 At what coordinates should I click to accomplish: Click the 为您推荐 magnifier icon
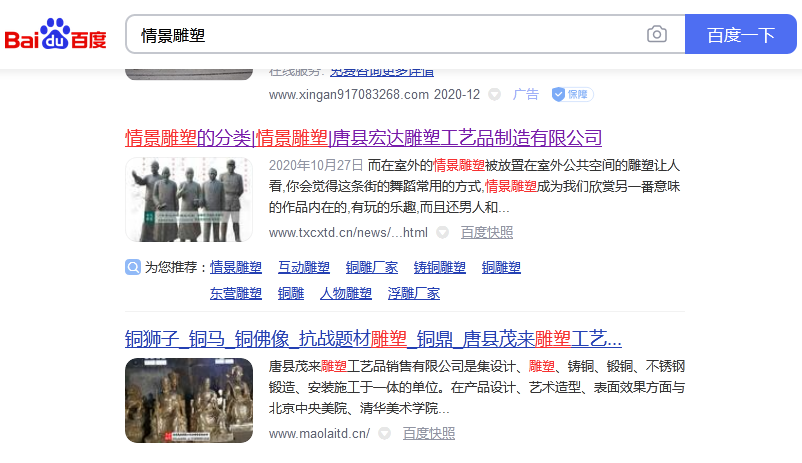133,267
